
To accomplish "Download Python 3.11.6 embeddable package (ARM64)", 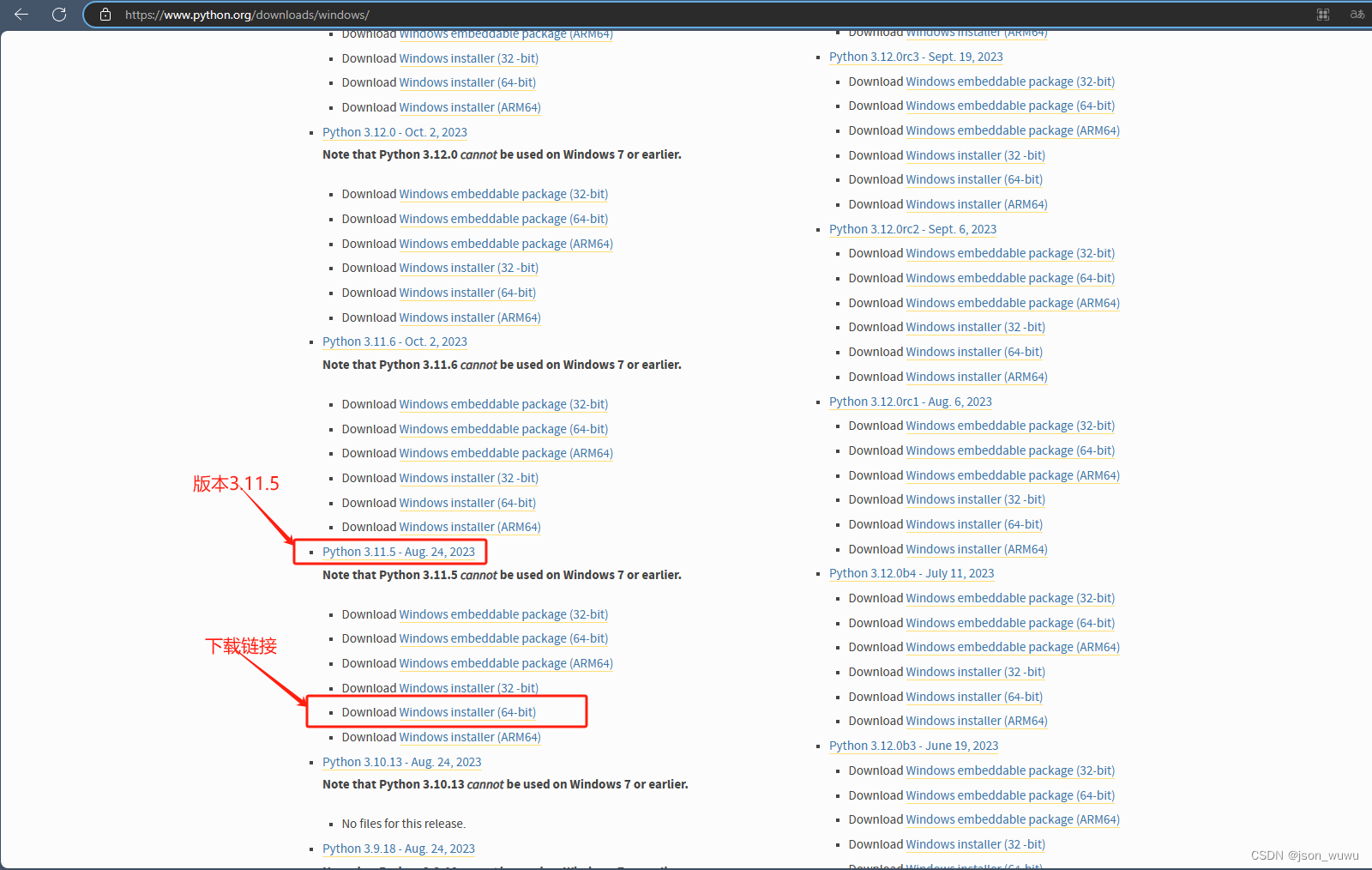I will coord(506,453).
